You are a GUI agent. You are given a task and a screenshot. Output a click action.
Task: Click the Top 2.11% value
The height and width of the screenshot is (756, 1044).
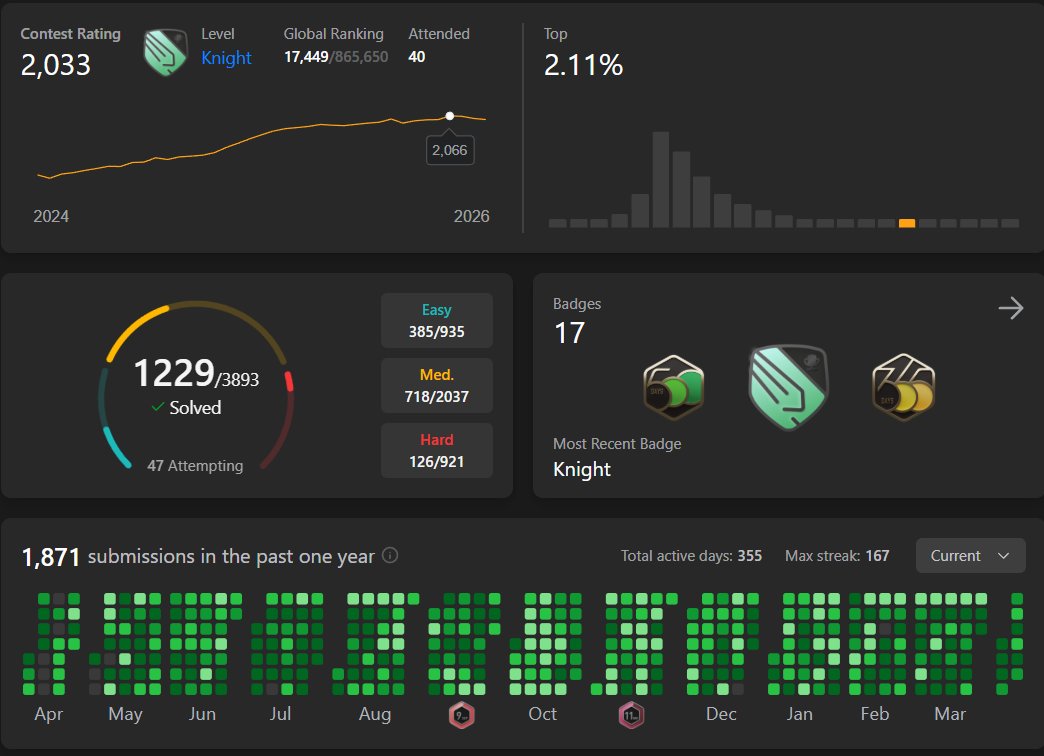tap(583, 65)
